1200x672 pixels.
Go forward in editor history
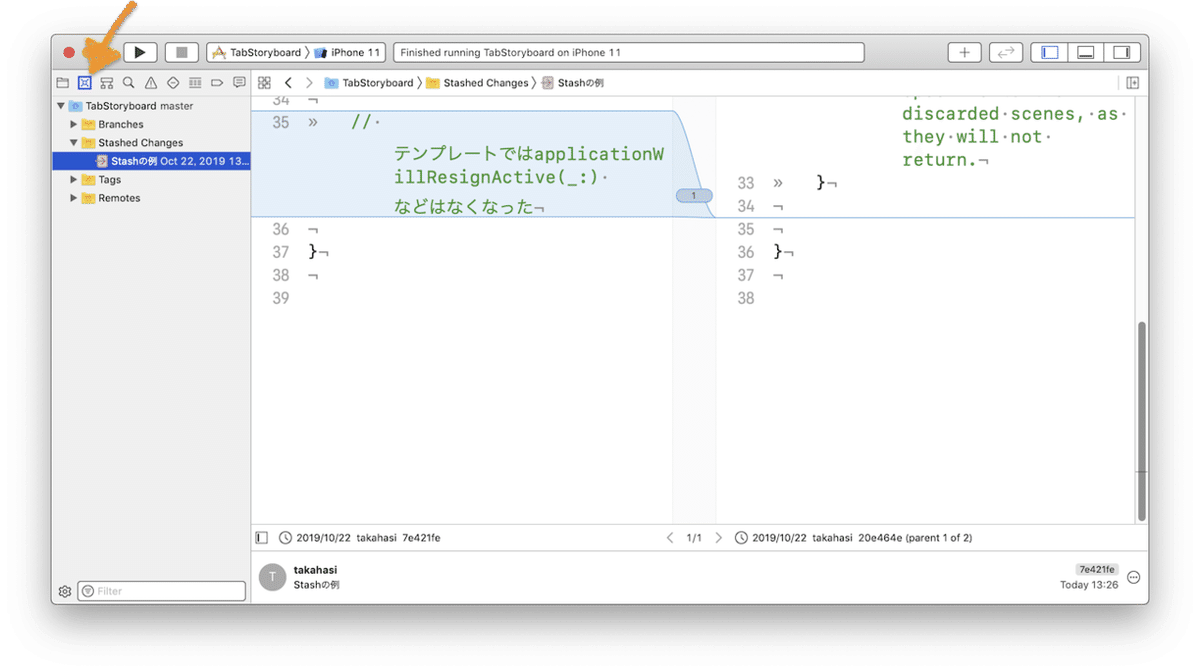[309, 83]
